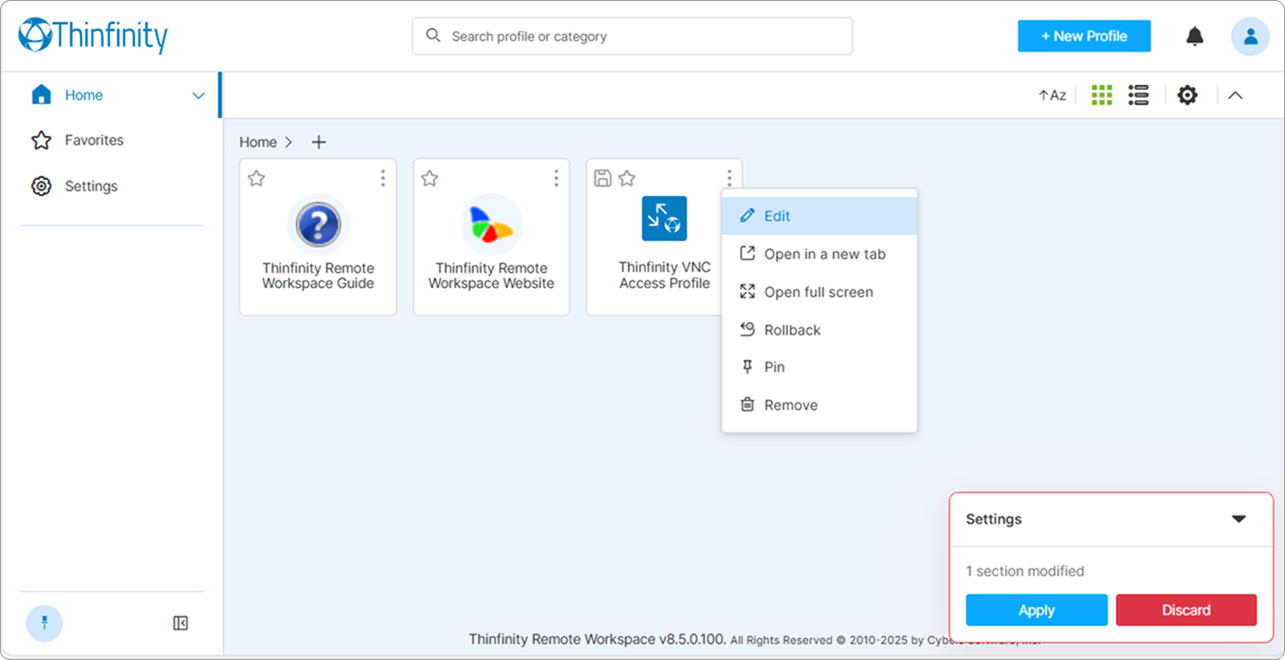The image size is (1285, 660).
Task: Focus the Search profile or category field
Action: pos(632,36)
